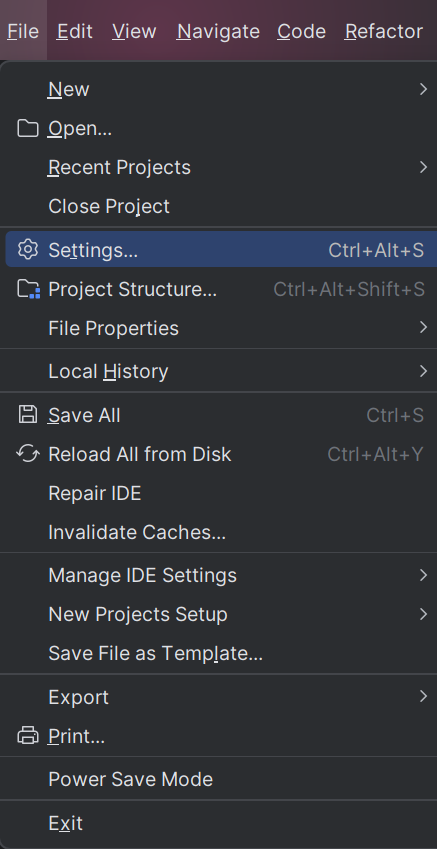Open the Navigate menu

[x=218, y=31]
